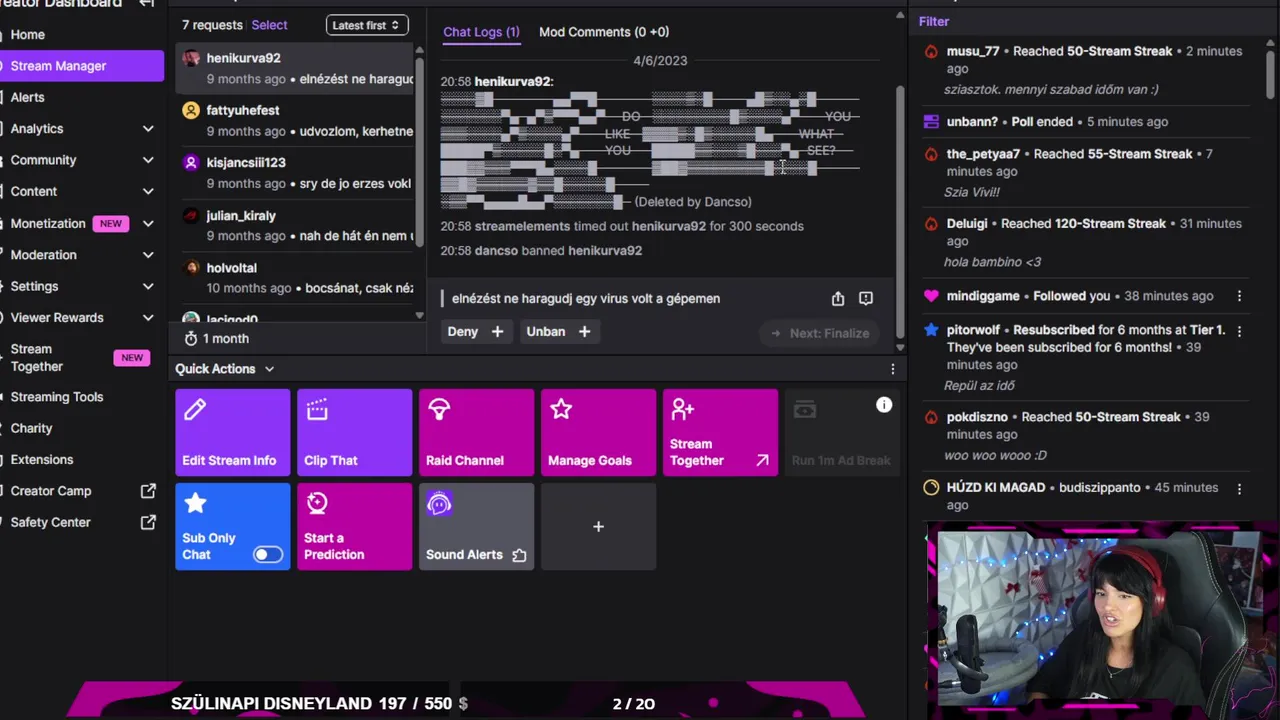Expand Community sidebar section
The image size is (1280, 720).
[148, 160]
